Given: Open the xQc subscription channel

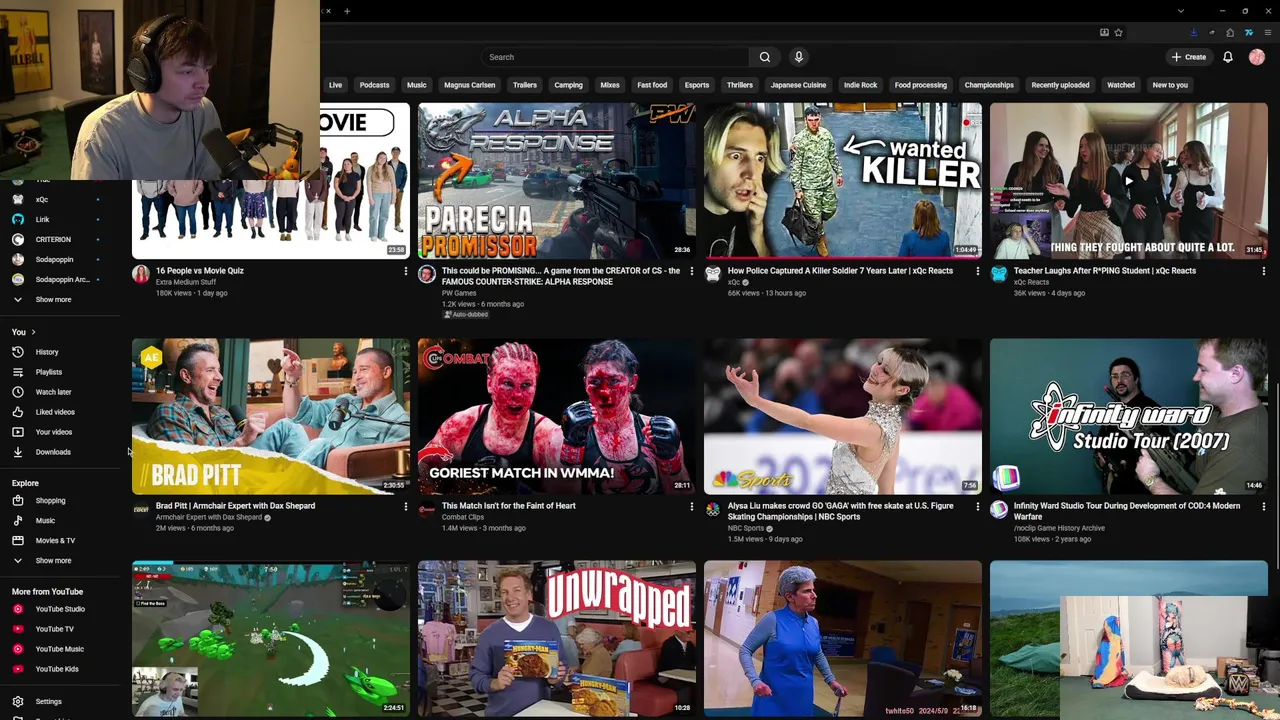Looking at the screenshot, I should pyautogui.click(x=42, y=199).
